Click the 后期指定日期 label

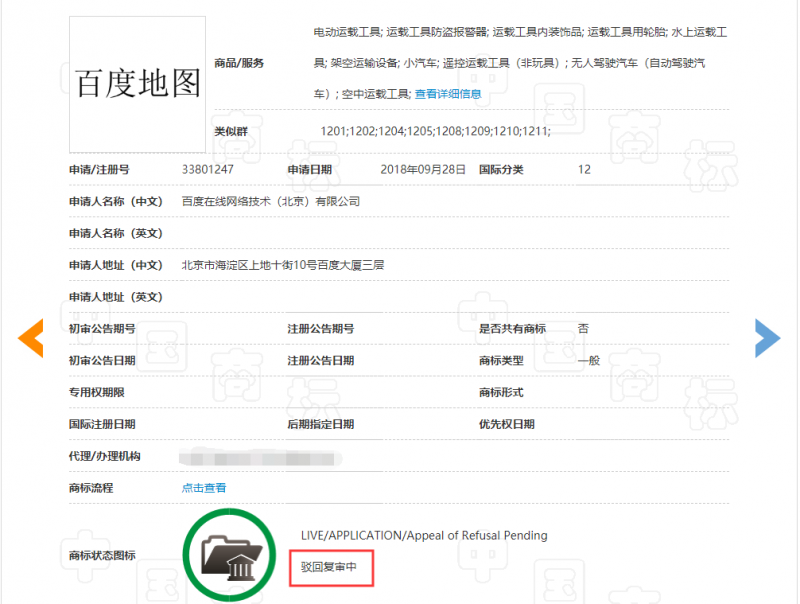coord(320,424)
